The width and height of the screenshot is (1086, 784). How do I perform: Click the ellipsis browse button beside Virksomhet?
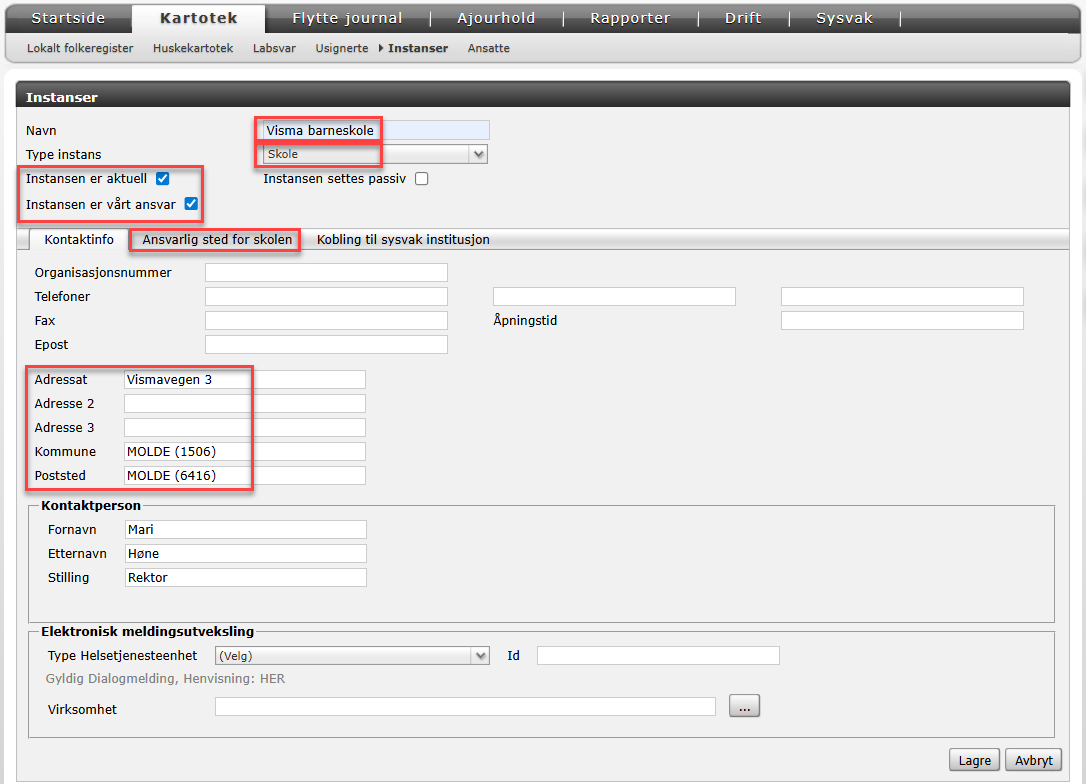click(744, 706)
